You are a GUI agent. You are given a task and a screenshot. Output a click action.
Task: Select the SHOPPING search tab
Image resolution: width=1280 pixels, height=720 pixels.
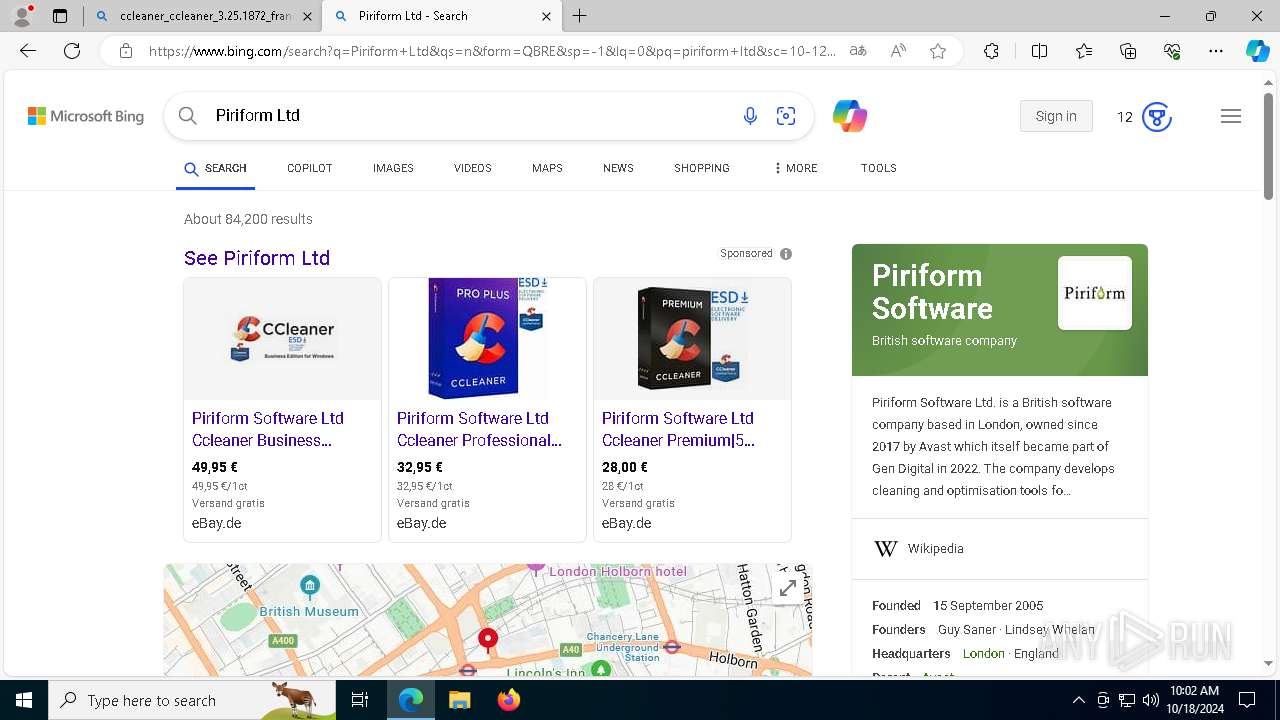coord(701,168)
